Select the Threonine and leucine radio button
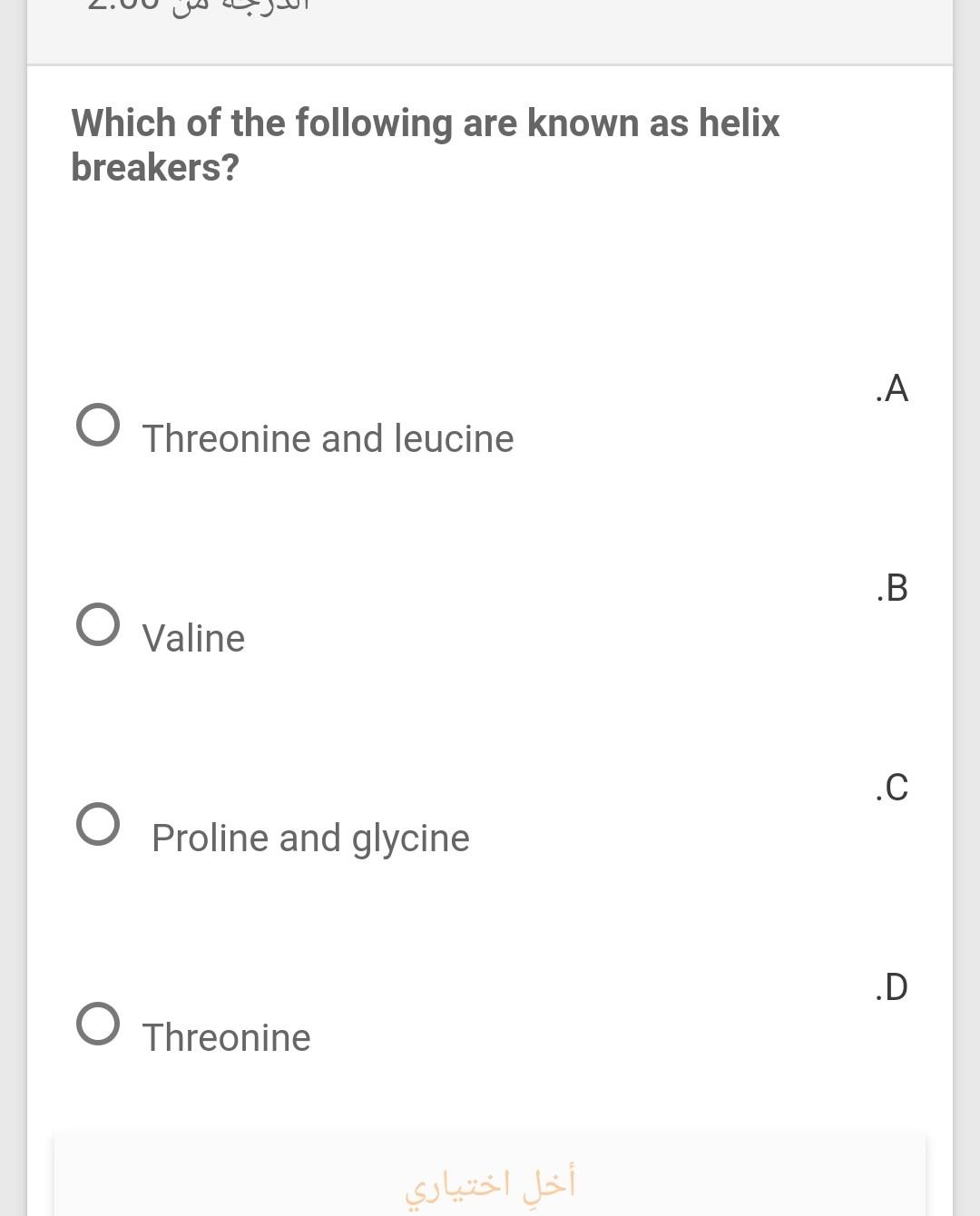Image resolution: width=980 pixels, height=1216 pixels. 97,423
